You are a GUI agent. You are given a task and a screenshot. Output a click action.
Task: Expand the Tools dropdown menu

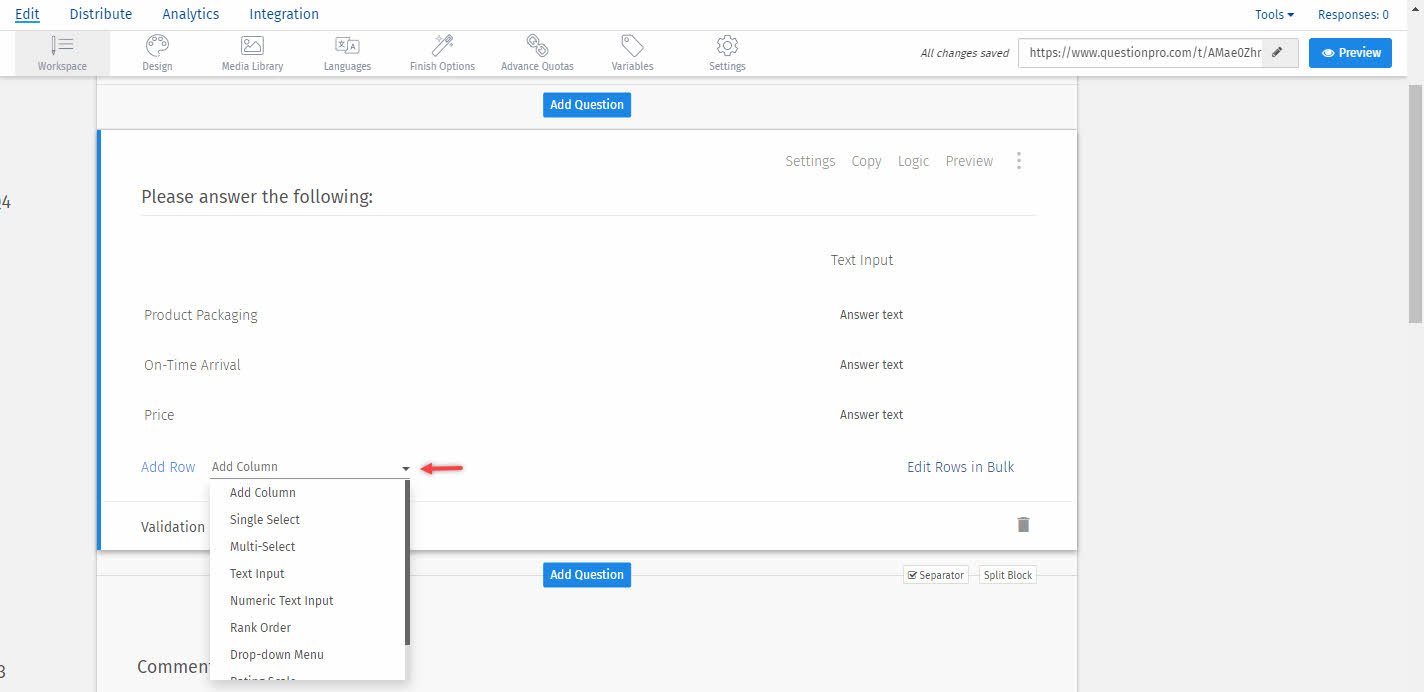coord(1274,15)
